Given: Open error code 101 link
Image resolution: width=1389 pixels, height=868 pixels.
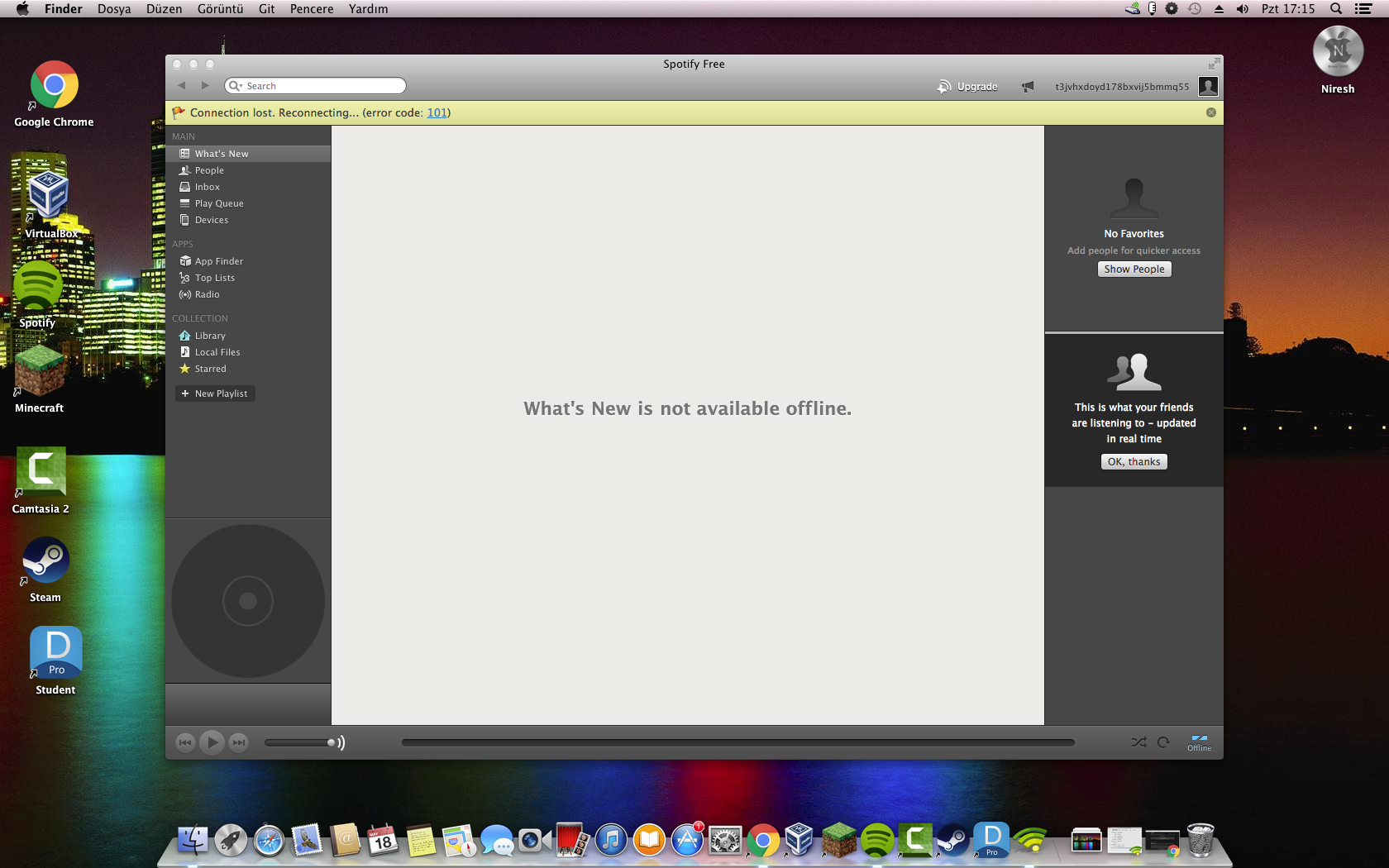Looking at the screenshot, I should pos(437,112).
